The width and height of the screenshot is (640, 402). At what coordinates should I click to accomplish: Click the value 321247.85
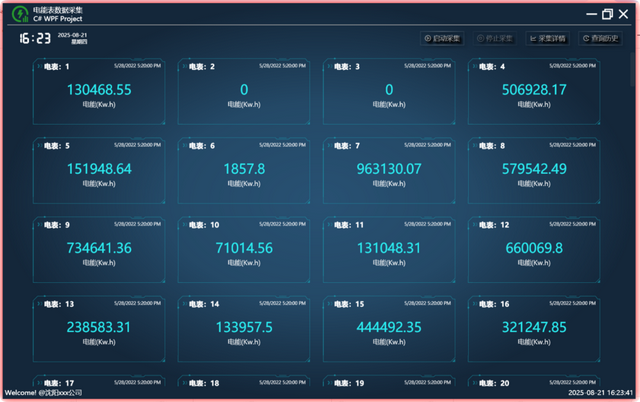[534, 327]
